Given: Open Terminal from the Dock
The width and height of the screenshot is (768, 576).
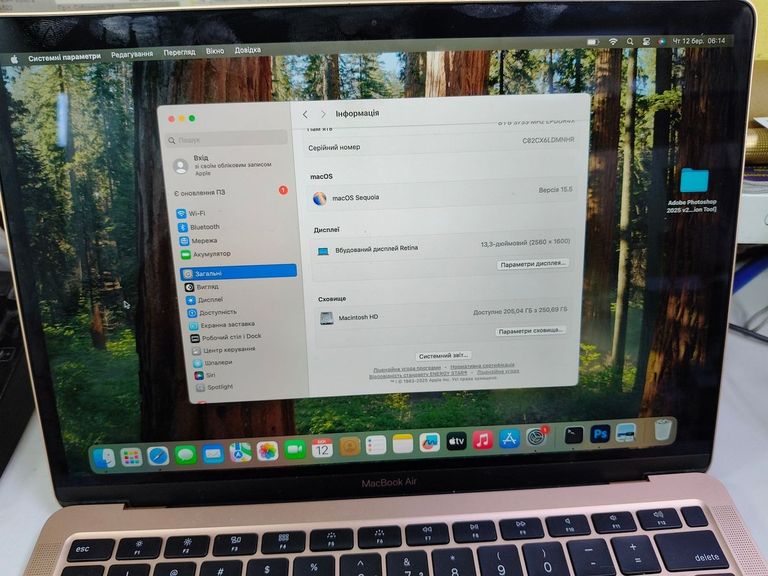Looking at the screenshot, I should pos(574,435).
